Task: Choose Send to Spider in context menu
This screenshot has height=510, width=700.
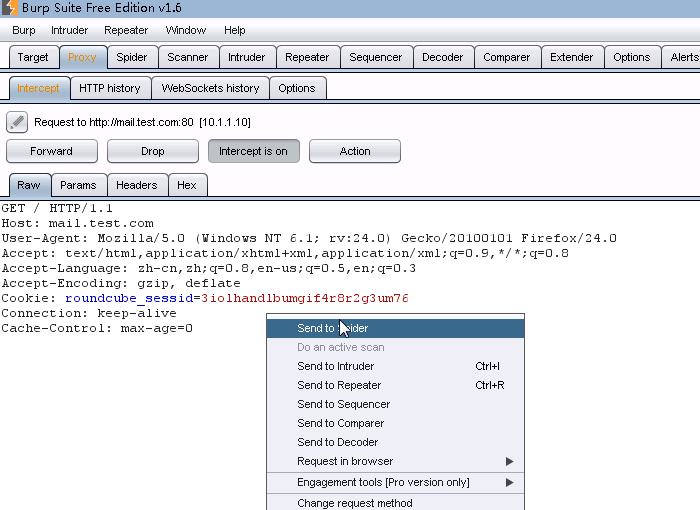Action: coord(395,328)
